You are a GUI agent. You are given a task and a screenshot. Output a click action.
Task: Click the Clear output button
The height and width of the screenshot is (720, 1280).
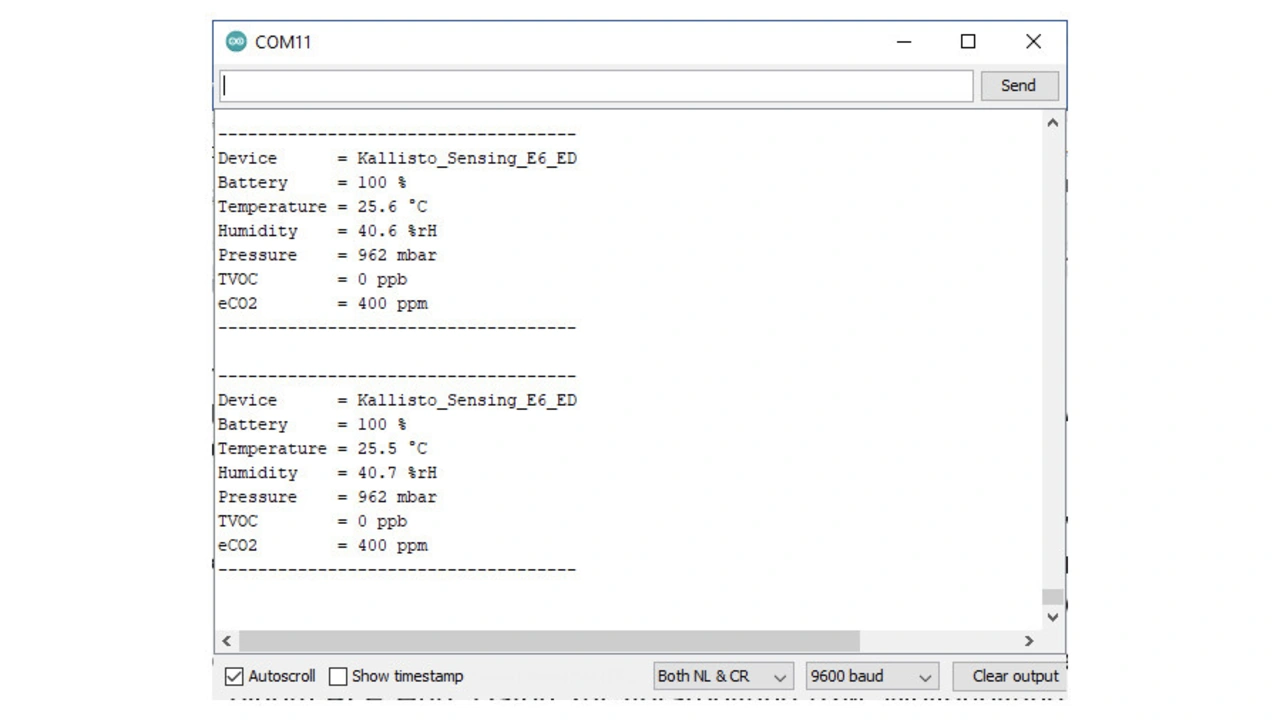(1014, 677)
